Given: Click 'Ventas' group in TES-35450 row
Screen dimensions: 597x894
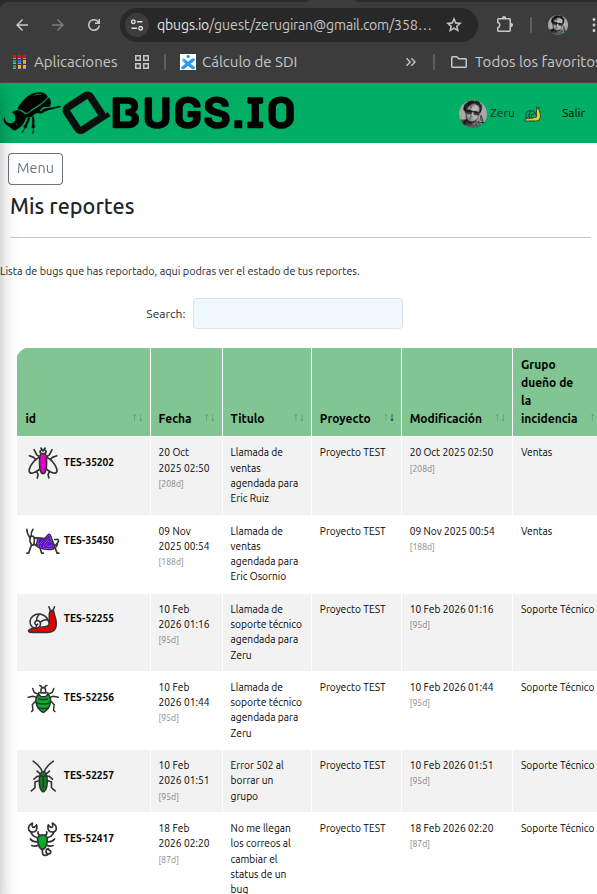Looking at the screenshot, I should point(537,531).
